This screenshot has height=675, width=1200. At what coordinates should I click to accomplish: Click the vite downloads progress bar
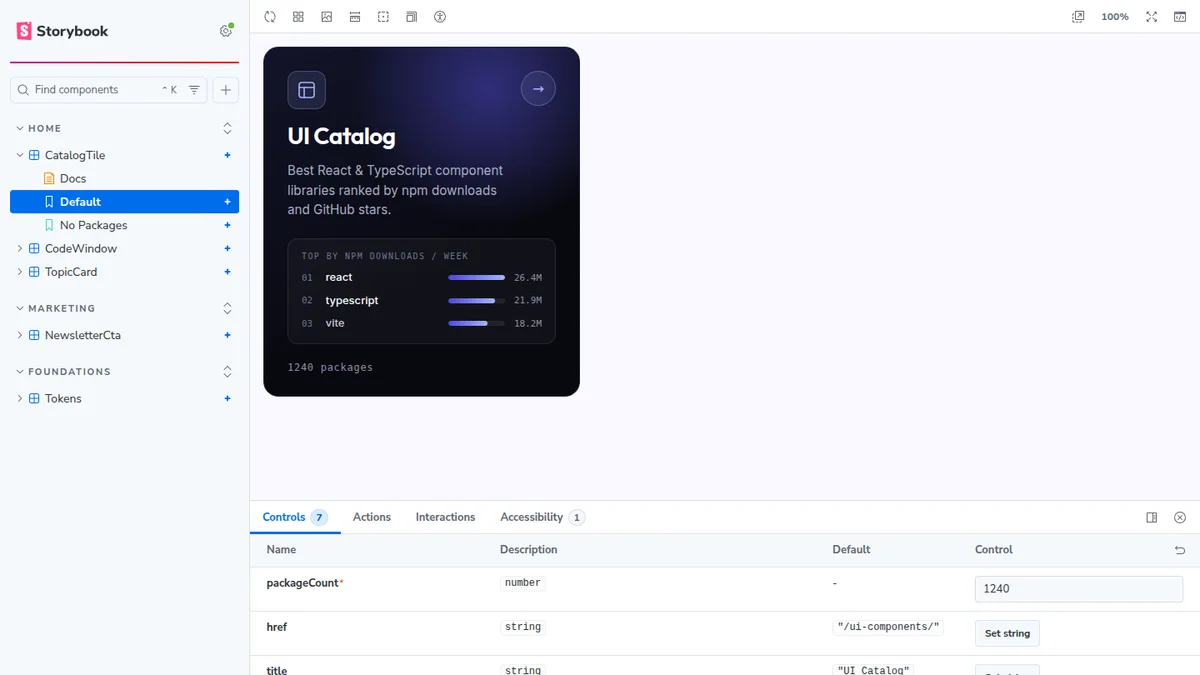(x=476, y=323)
